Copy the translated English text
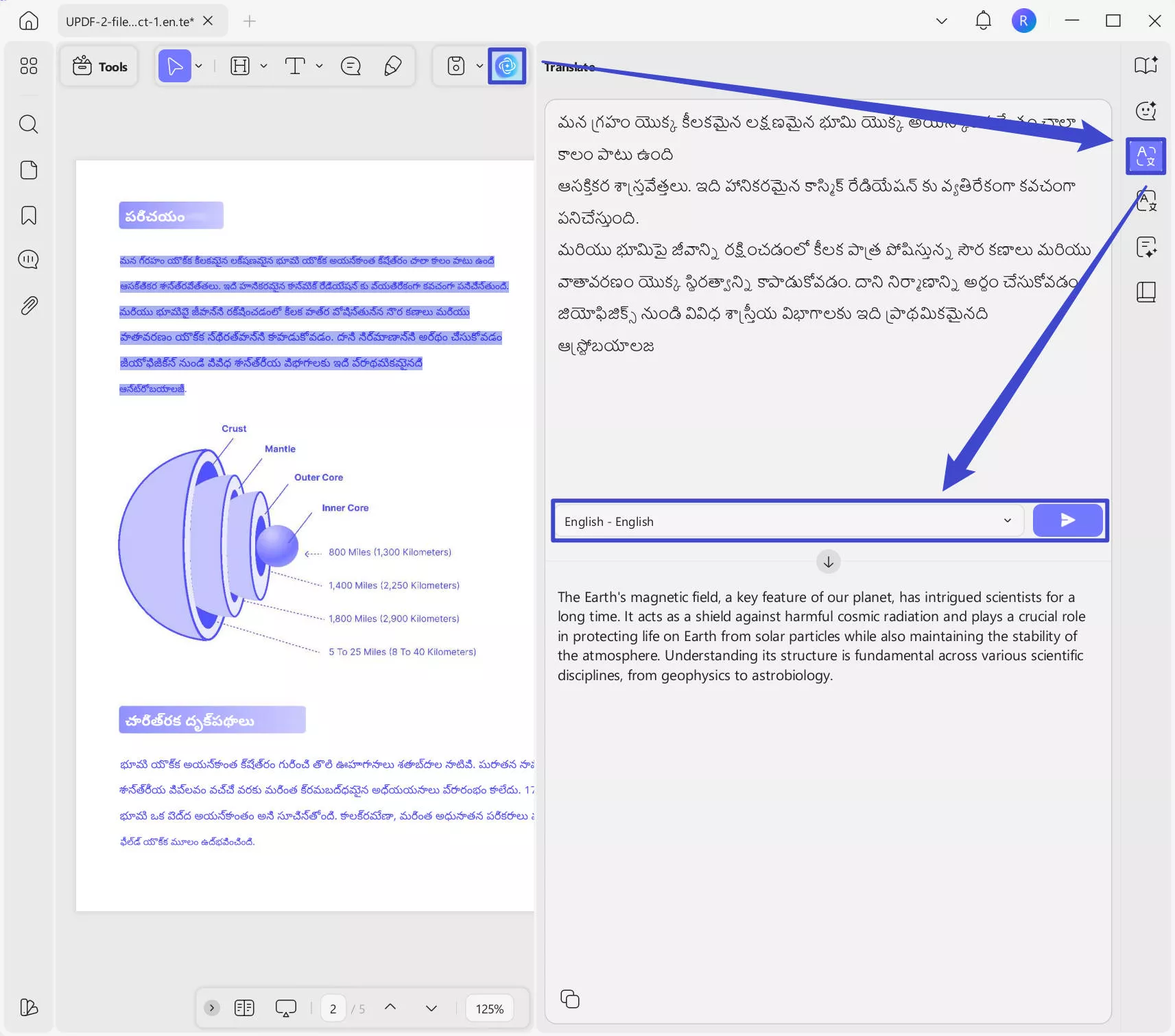This screenshot has width=1175, height=1036. (x=569, y=999)
